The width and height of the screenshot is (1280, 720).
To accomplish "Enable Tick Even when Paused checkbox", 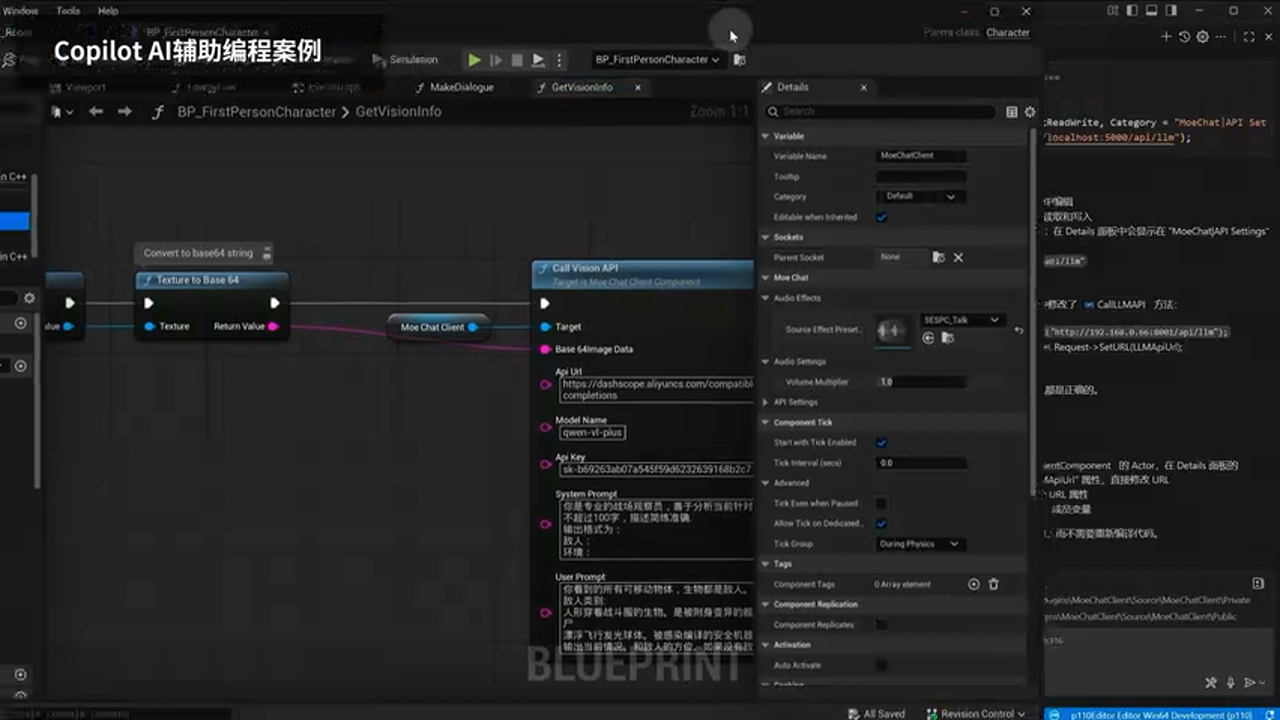I will [881, 503].
